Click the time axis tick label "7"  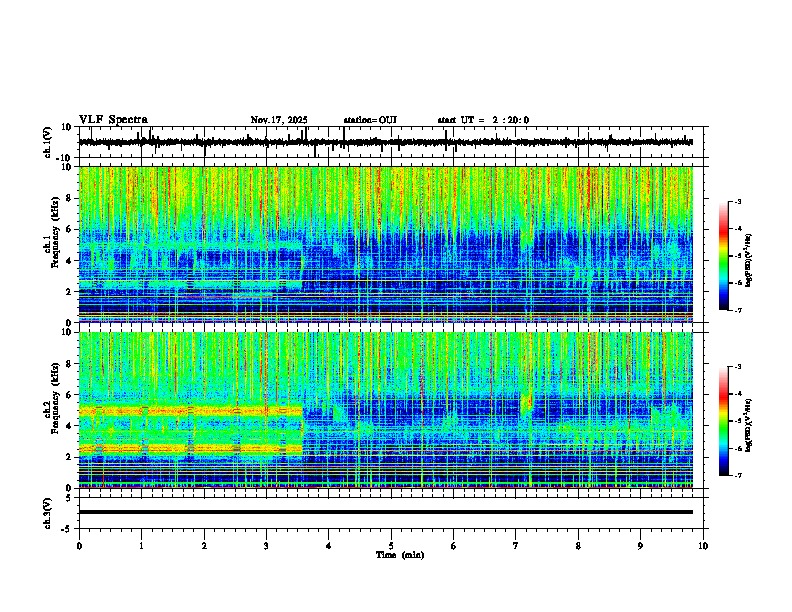tap(516, 546)
